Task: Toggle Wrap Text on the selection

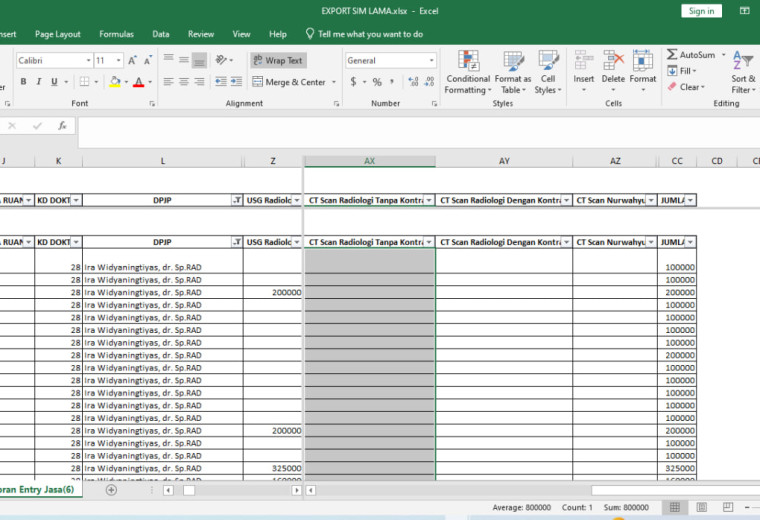Action: click(x=278, y=61)
